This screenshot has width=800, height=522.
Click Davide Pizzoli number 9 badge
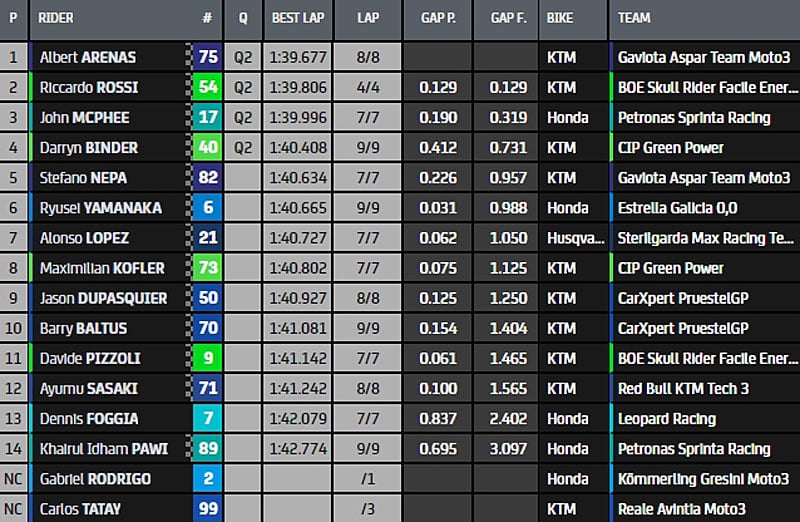pyautogui.click(x=208, y=358)
